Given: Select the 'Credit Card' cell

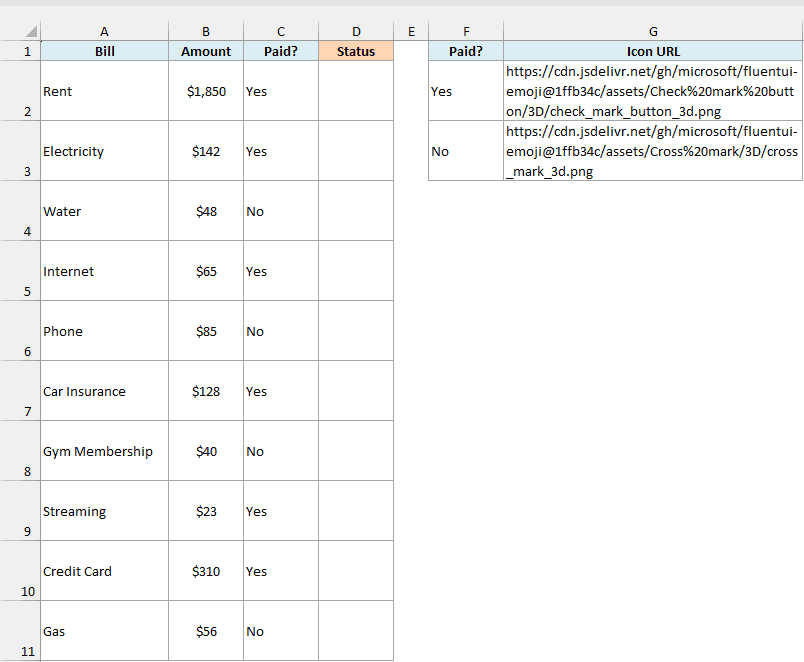Looking at the screenshot, I should point(105,571).
